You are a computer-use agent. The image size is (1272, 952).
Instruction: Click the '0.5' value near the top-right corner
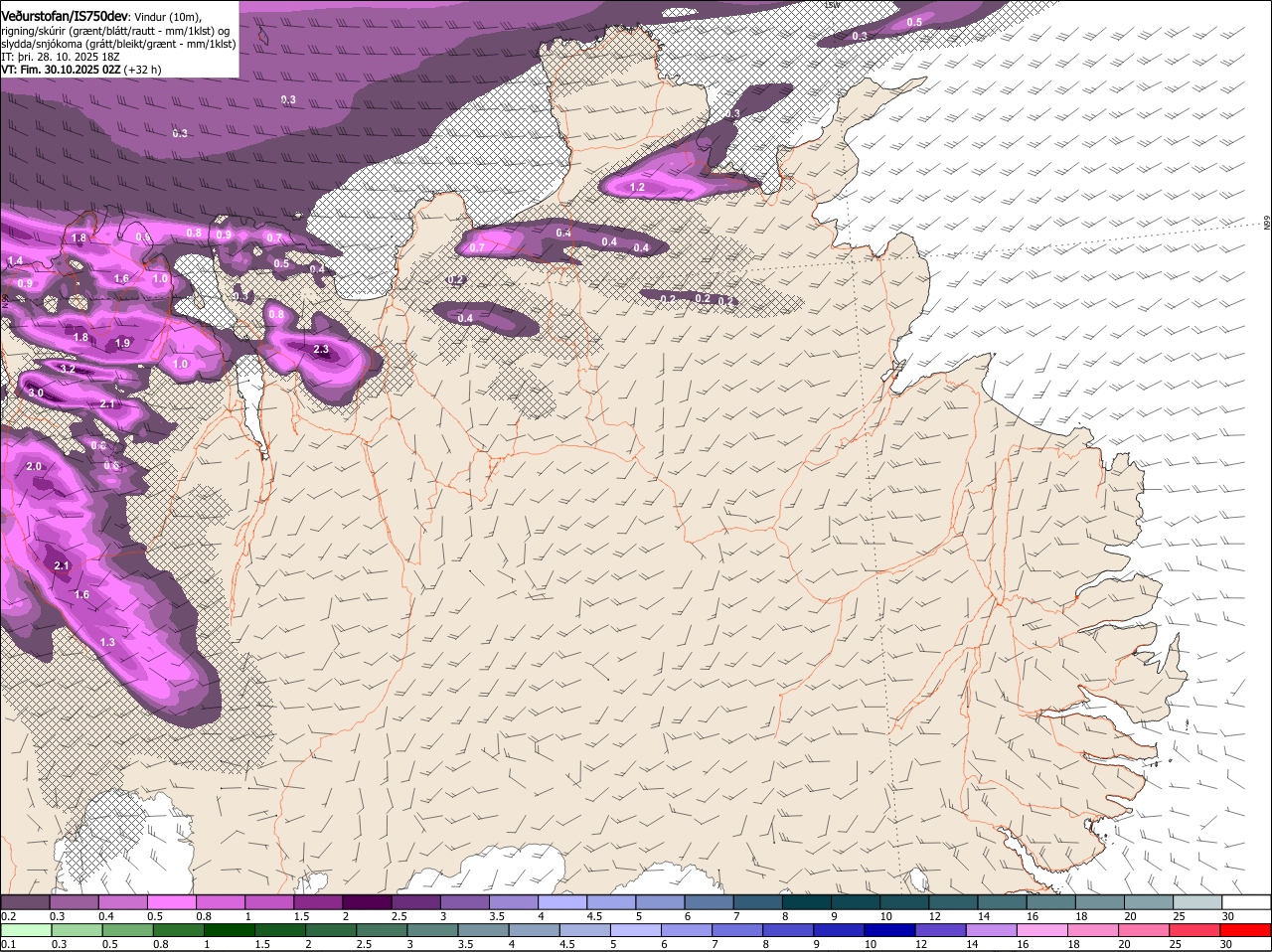(914, 22)
